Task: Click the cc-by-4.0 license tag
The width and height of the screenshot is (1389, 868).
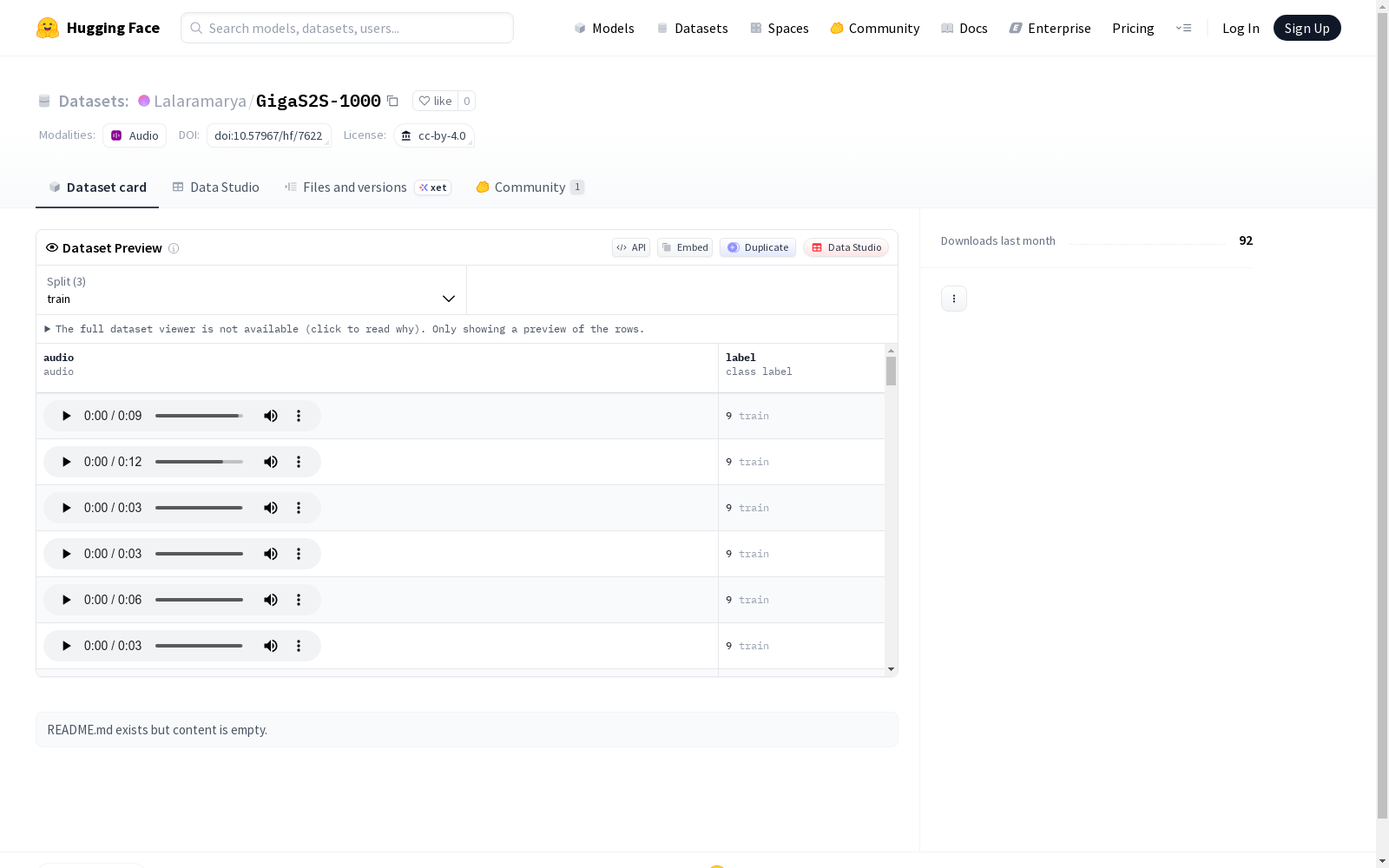Action: click(x=433, y=135)
